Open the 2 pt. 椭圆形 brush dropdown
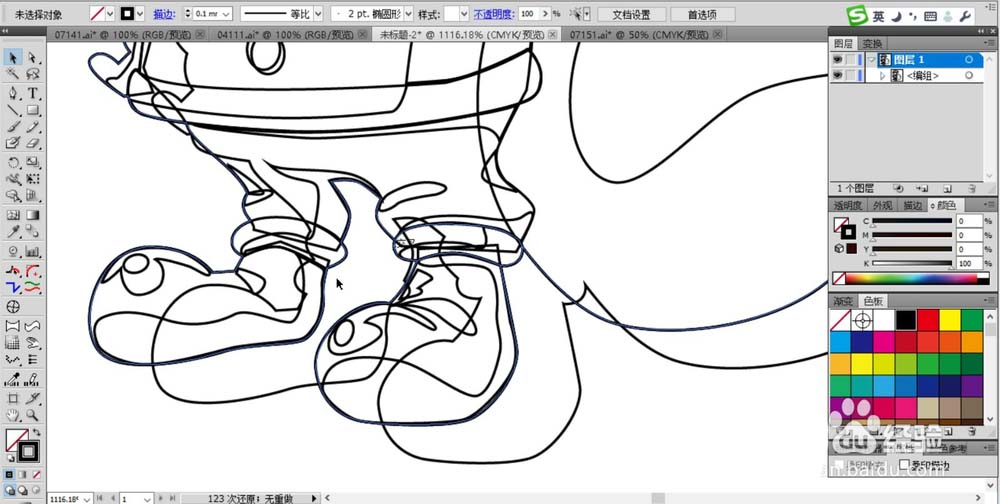 409,13
